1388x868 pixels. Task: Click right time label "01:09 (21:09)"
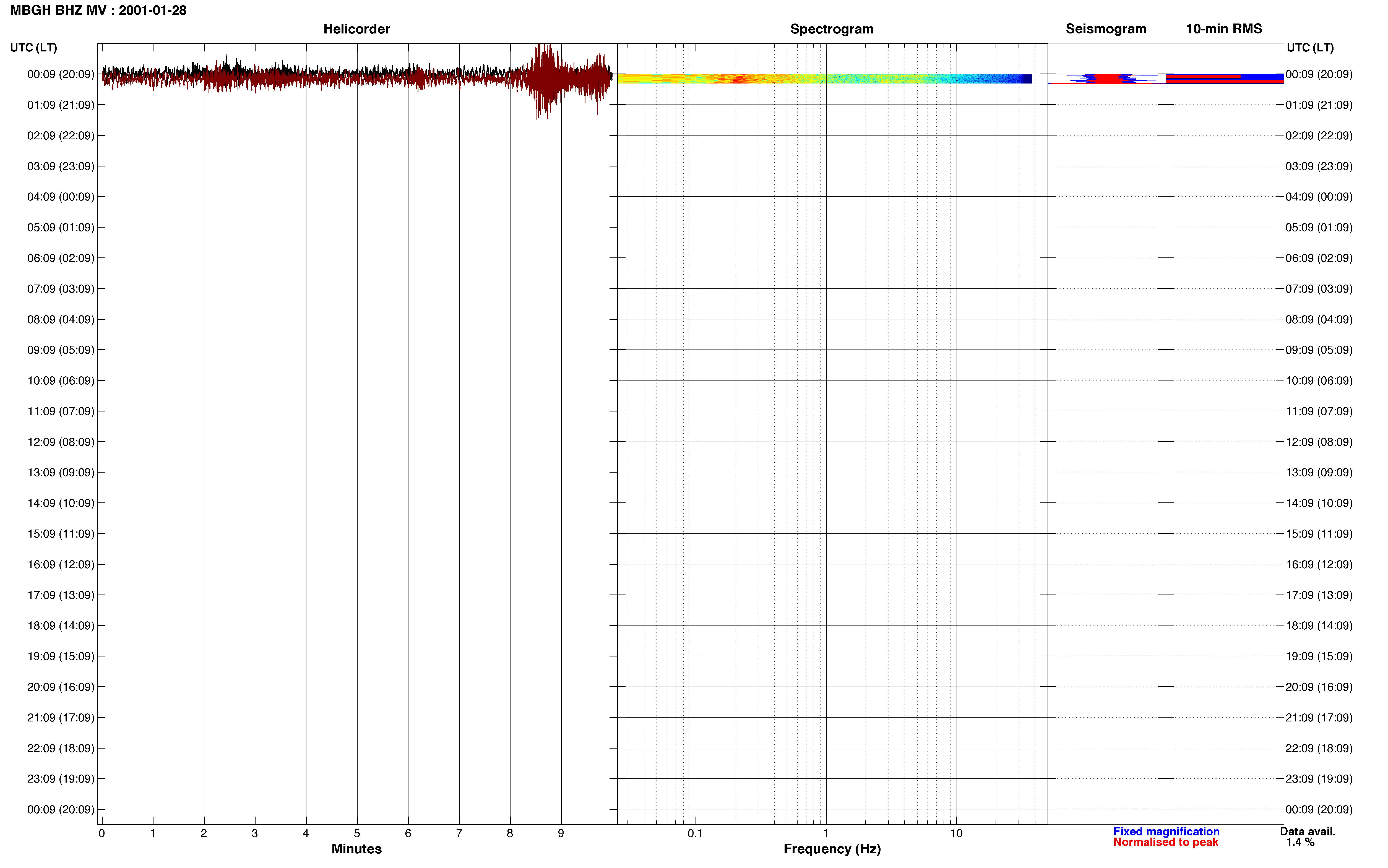(x=1319, y=105)
